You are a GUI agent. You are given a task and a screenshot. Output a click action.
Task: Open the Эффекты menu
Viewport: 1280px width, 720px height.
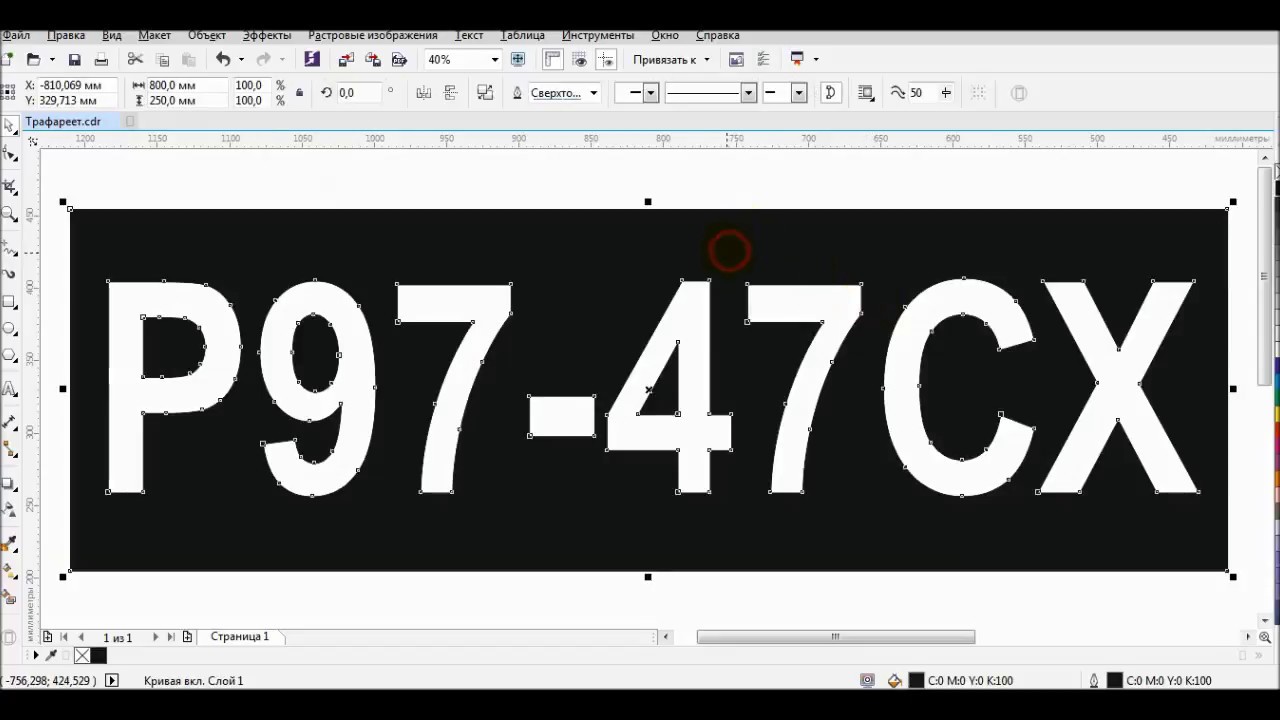click(266, 35)
